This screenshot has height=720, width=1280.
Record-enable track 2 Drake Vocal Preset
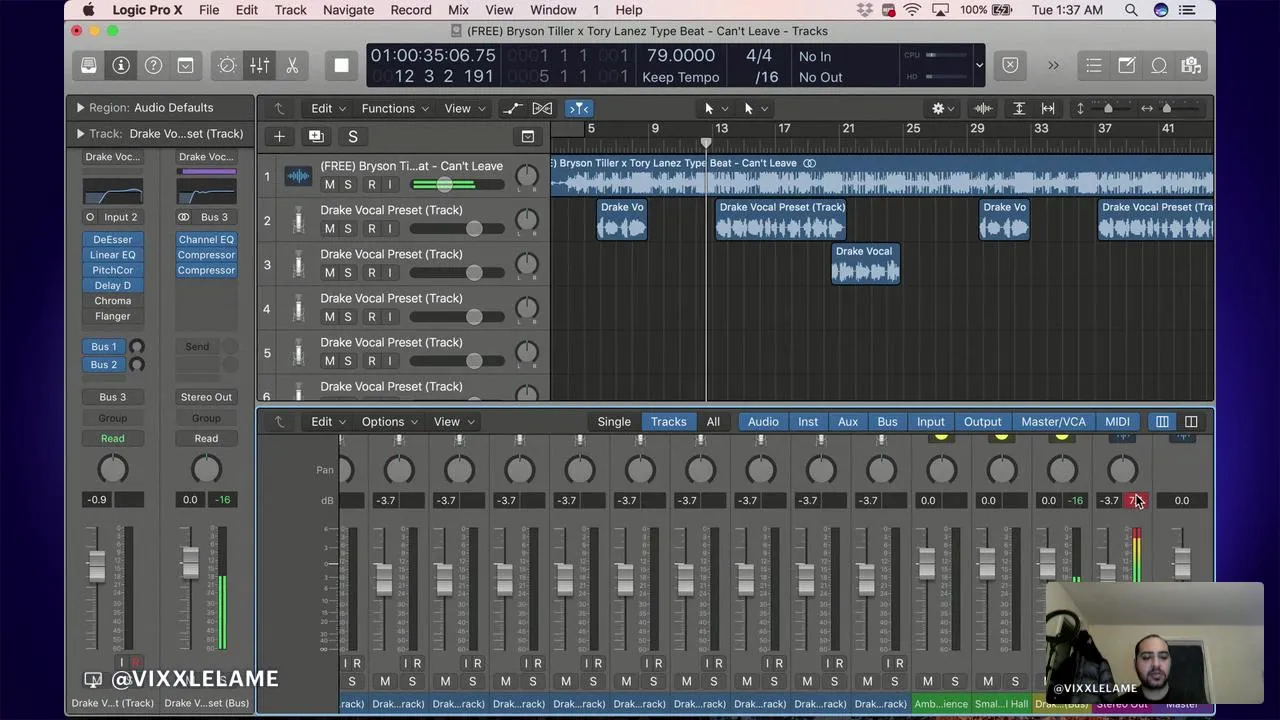click(x=371, y=228)
